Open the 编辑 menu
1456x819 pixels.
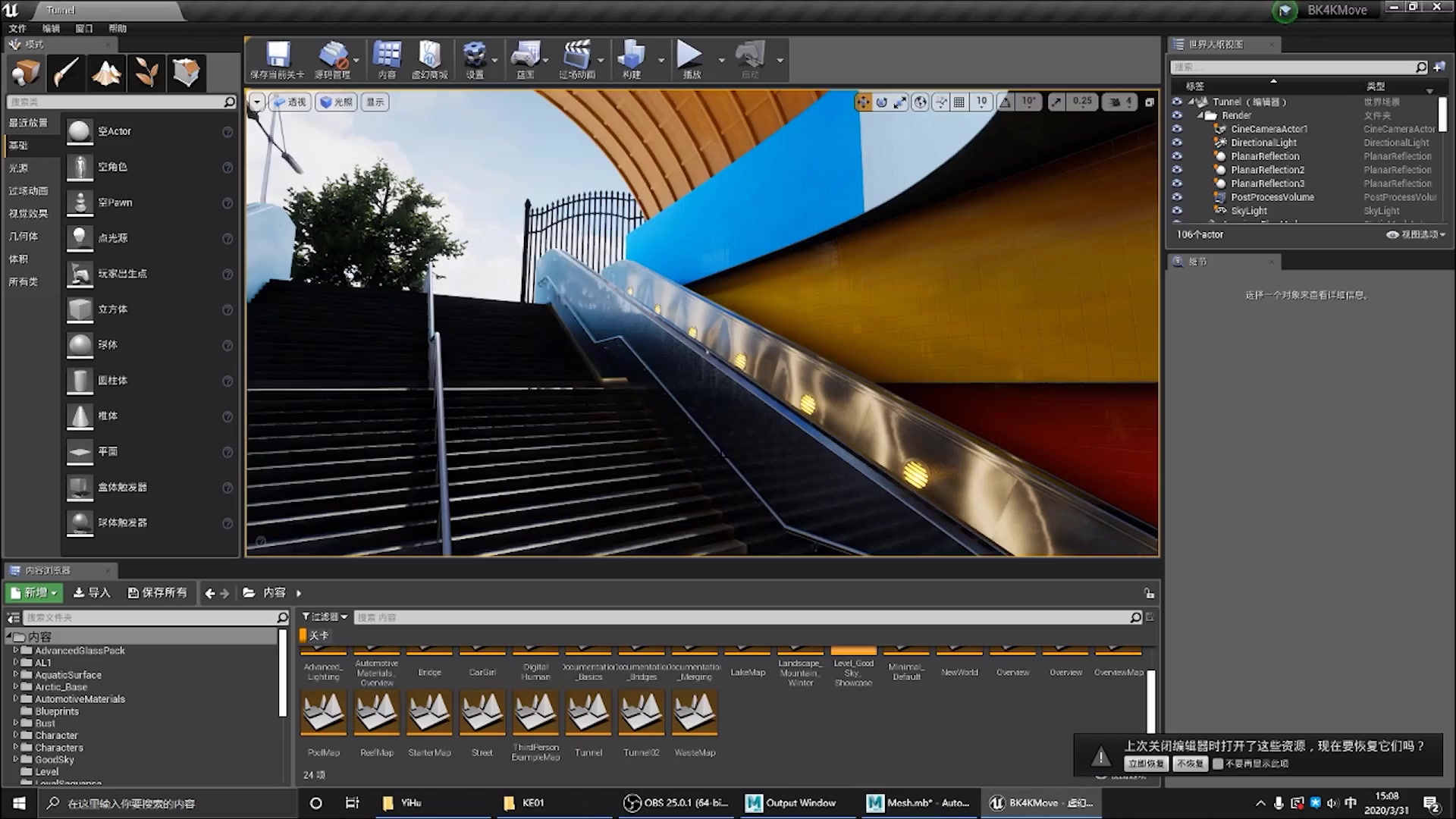coord(50,28)
